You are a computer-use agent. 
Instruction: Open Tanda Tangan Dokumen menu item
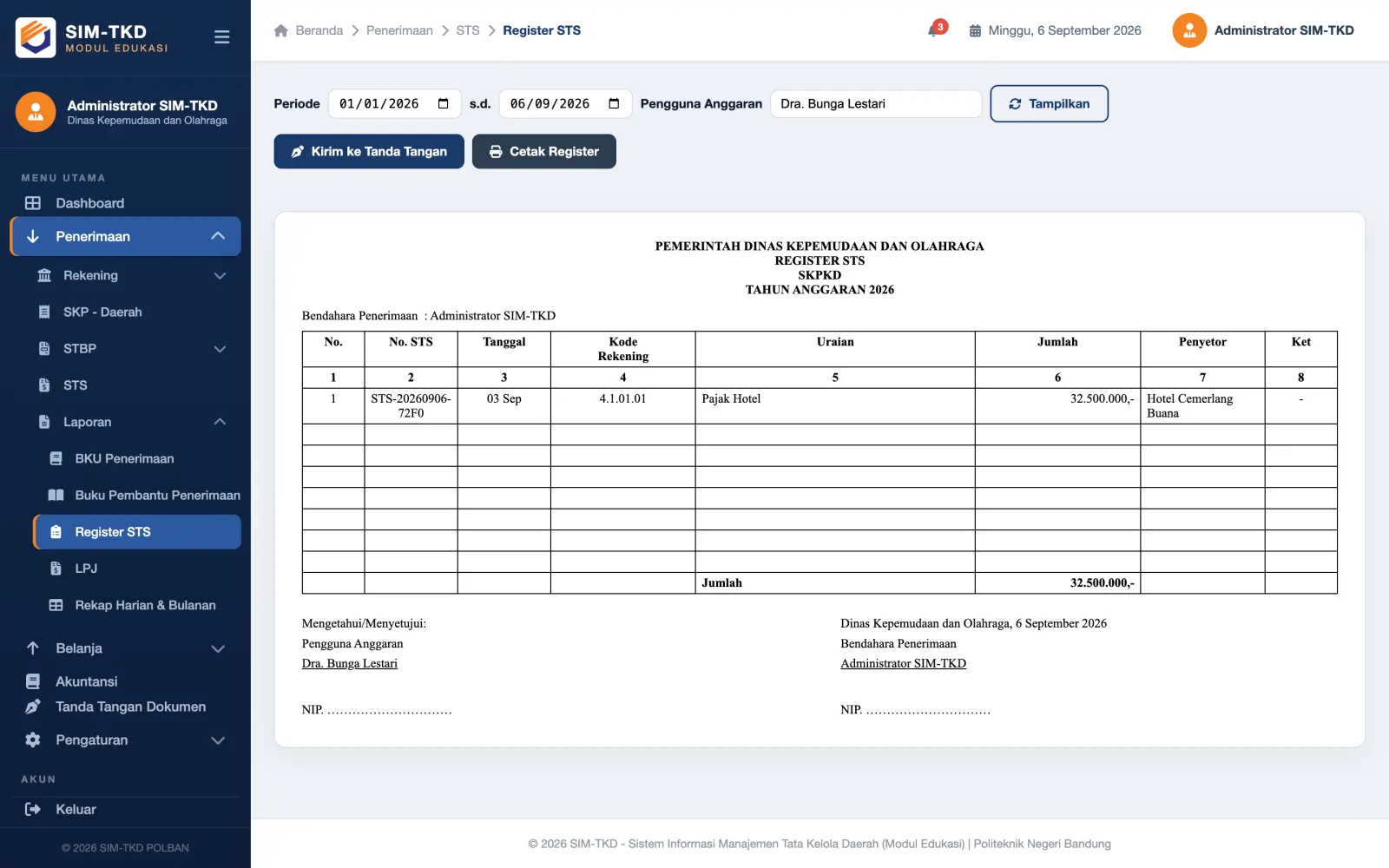125,707
